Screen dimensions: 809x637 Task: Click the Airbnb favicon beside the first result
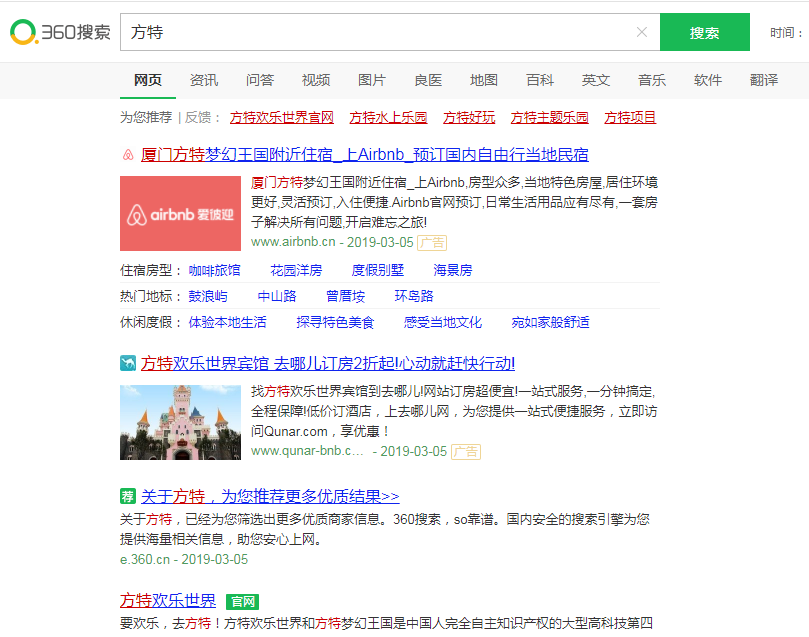coord(128,155)
